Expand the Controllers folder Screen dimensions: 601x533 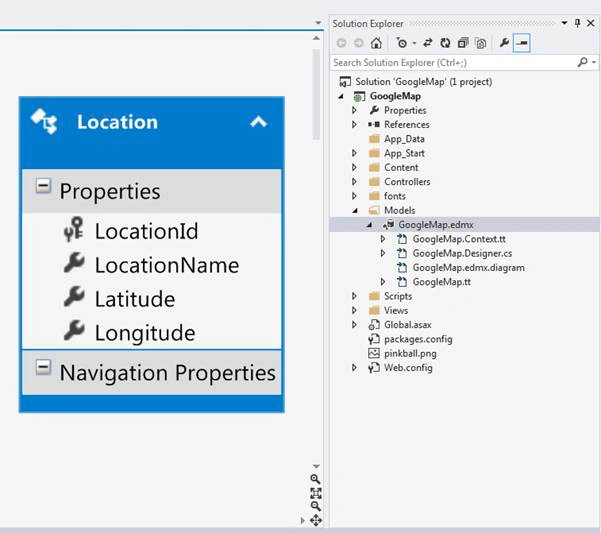coord(354,182)
